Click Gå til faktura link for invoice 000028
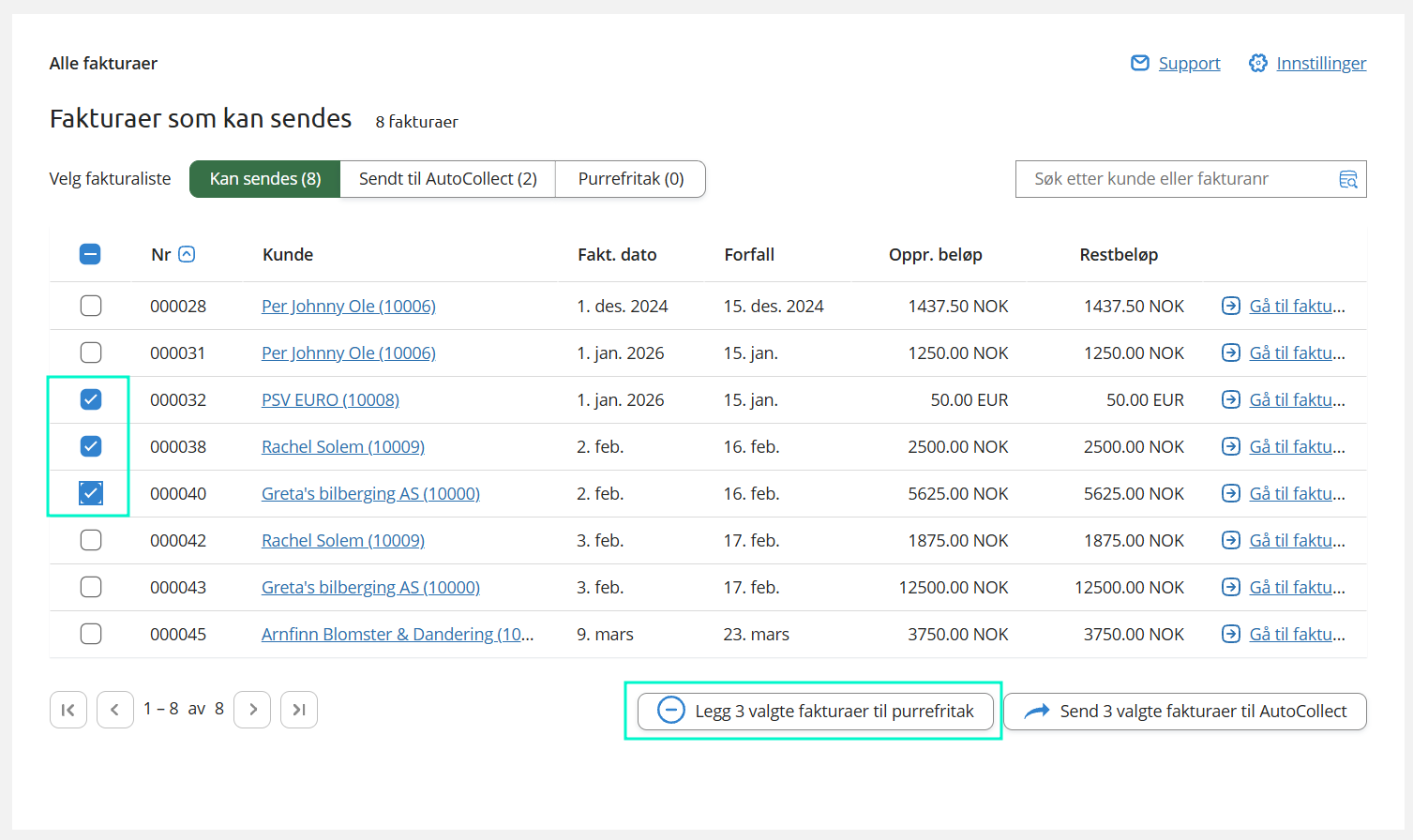Image resolution: width=1413 pixels, height=840 pixels. point(1298,306)
